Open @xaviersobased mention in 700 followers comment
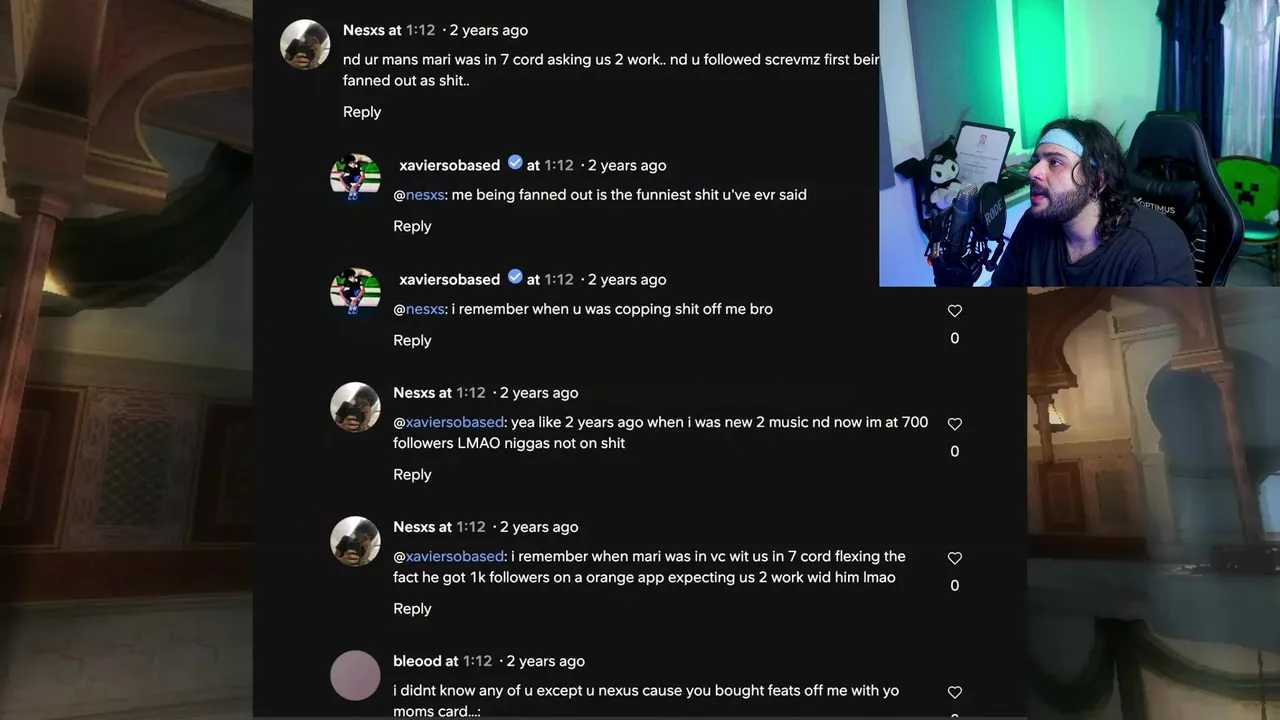This screenshot has width=1280, height=720. [x=449, y=422]
